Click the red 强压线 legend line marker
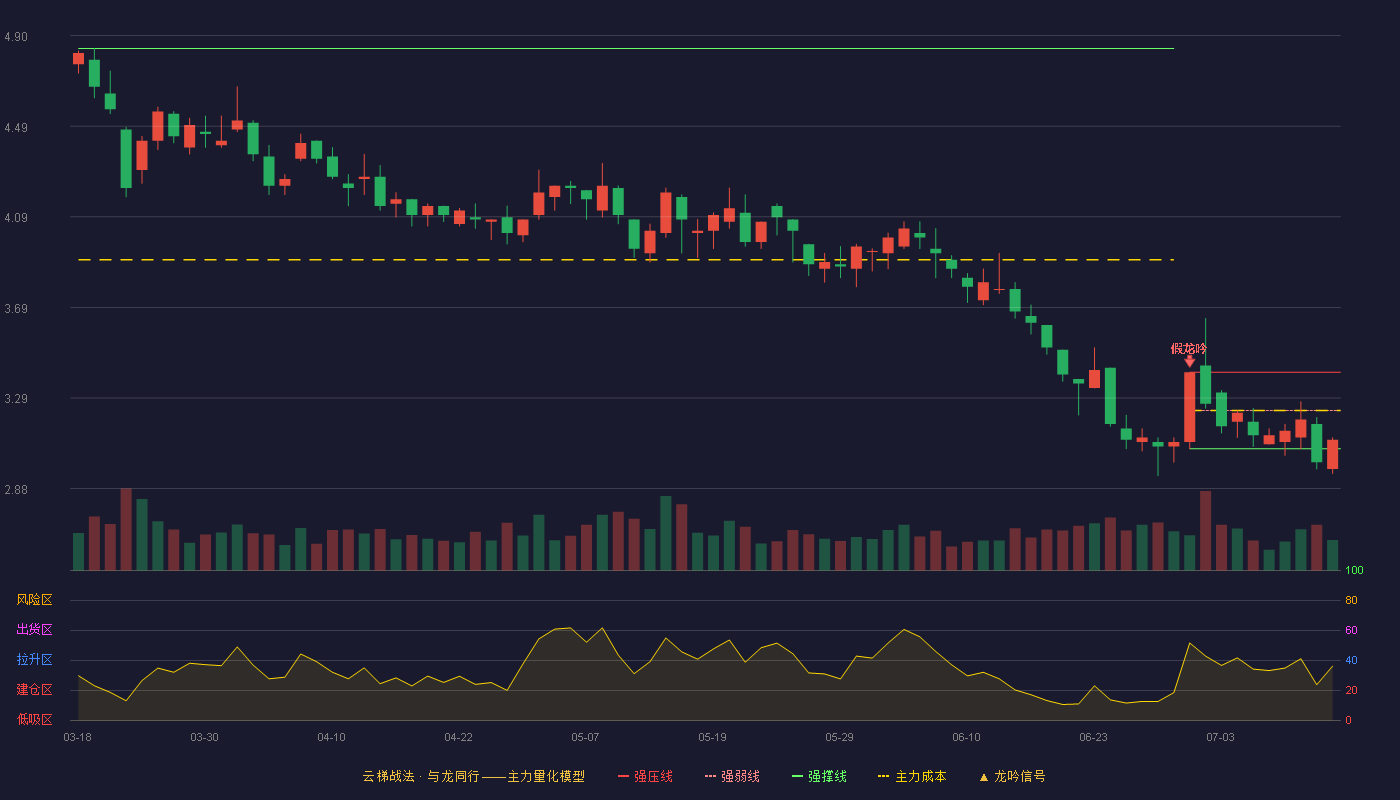Image resolution: width=1400 pixels, height=800 pixels. [x=624, y=776]
